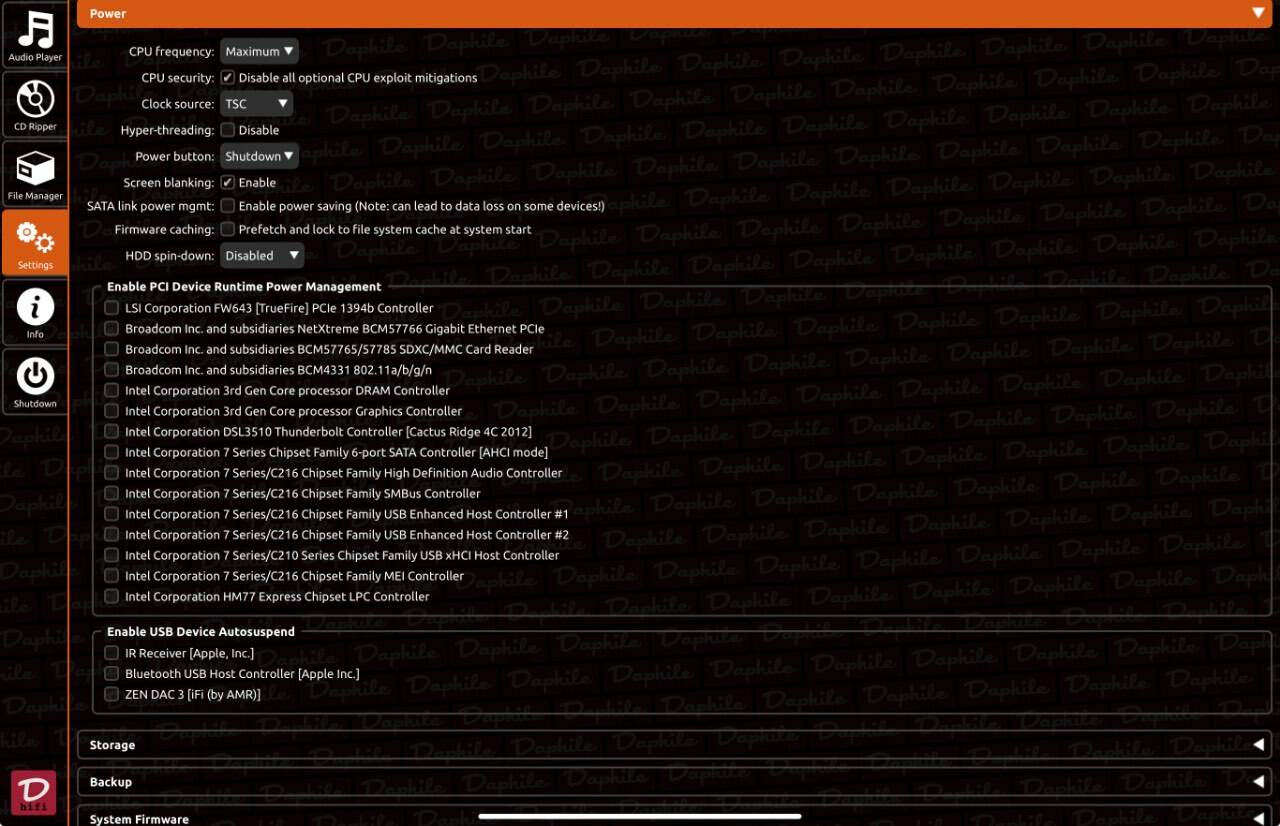Click 'Enable USB Device Autosuspend' heading
Screen dimensions: 1280x826
[x=201, y=632]
